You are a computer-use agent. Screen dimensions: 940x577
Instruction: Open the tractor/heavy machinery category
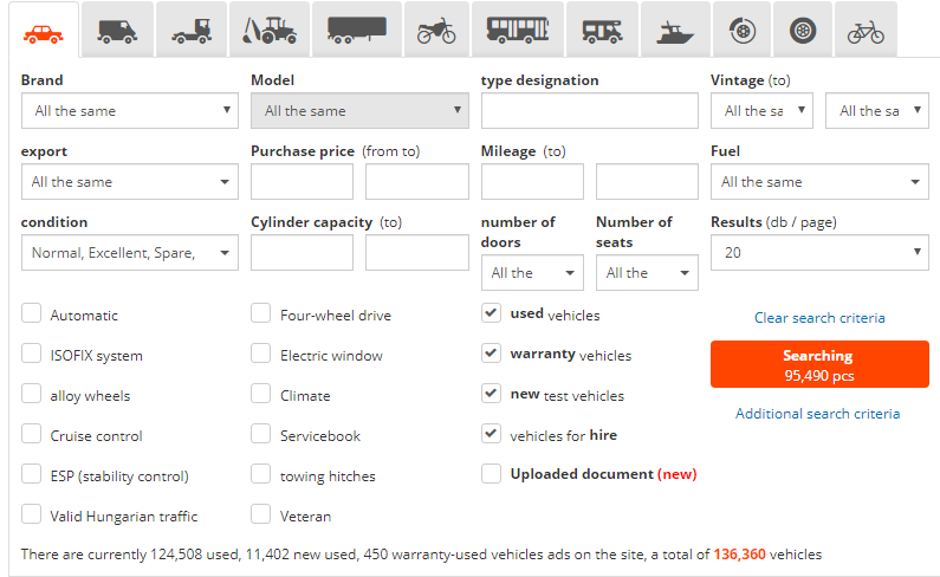click(270, 27)
